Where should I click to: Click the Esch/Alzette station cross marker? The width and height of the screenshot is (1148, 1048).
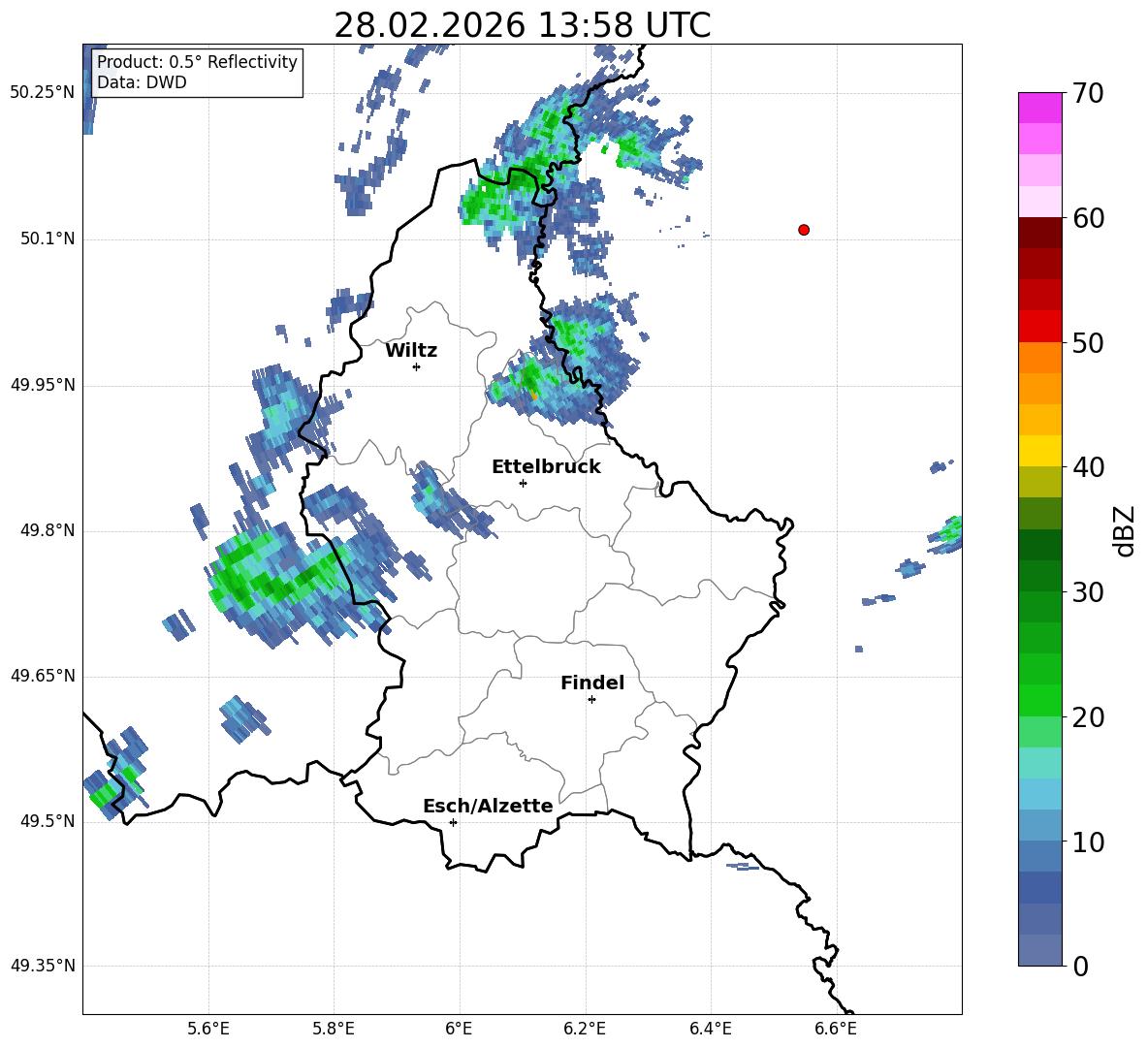click(453, 822)
